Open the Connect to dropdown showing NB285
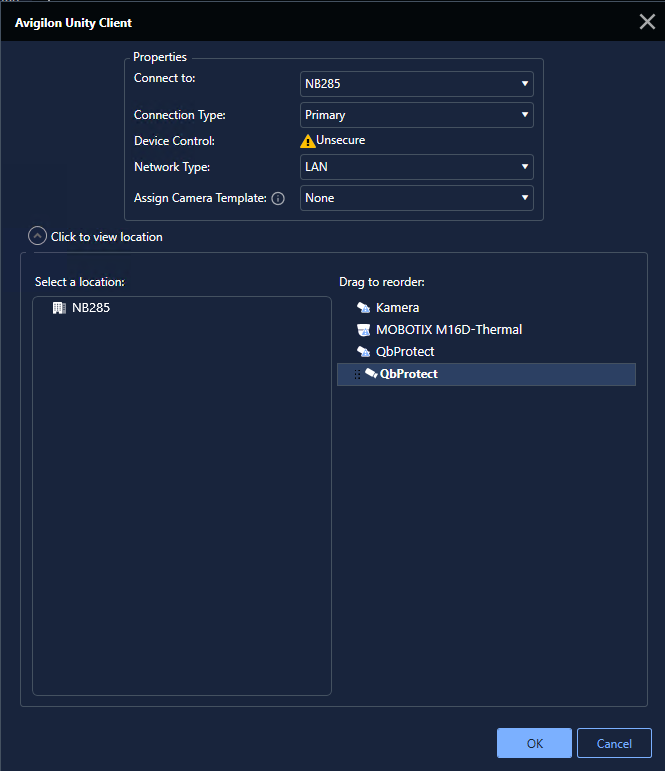This screenshot has height=771, width=665. click(416, 84)
